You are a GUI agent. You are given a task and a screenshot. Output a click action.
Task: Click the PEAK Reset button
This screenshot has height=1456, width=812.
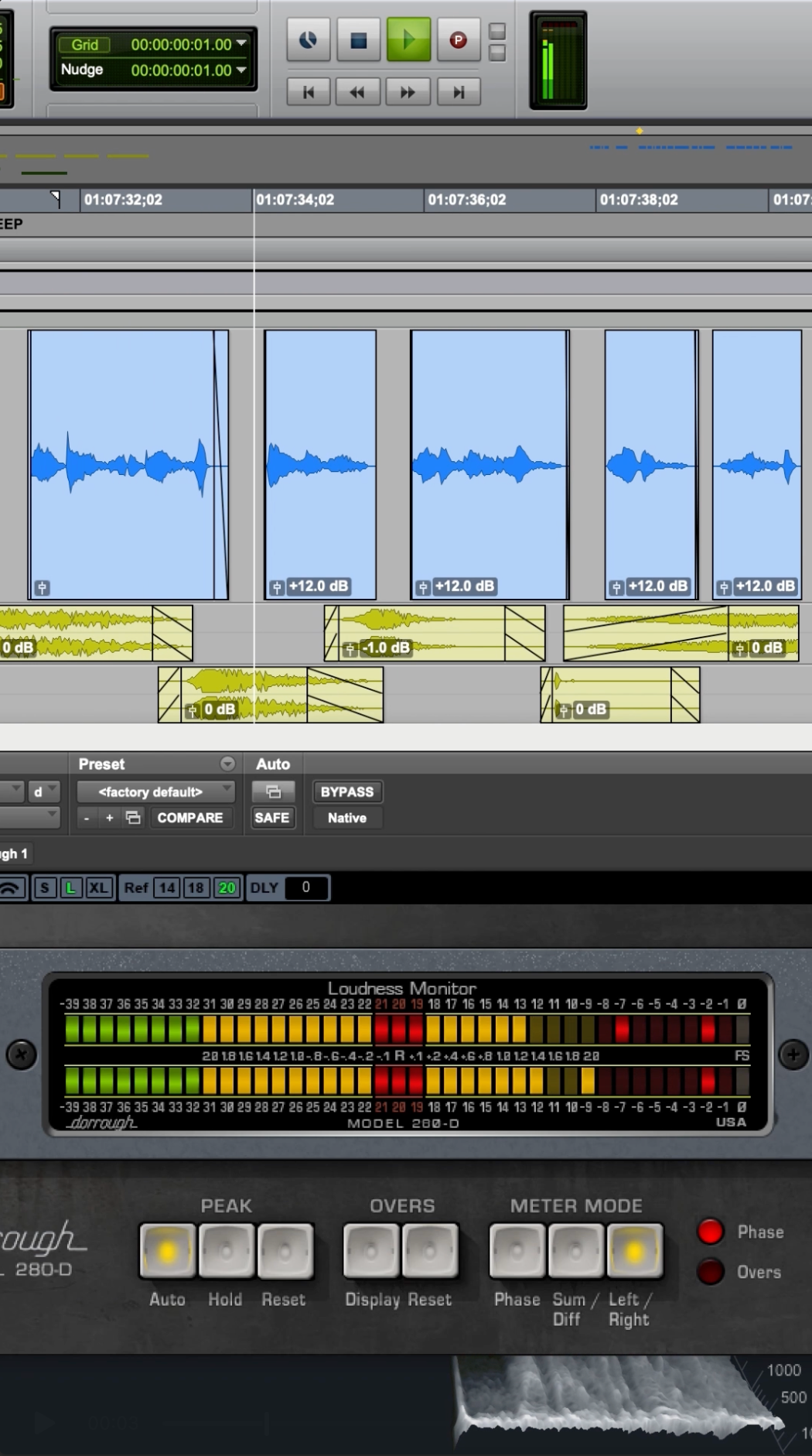285,1251
